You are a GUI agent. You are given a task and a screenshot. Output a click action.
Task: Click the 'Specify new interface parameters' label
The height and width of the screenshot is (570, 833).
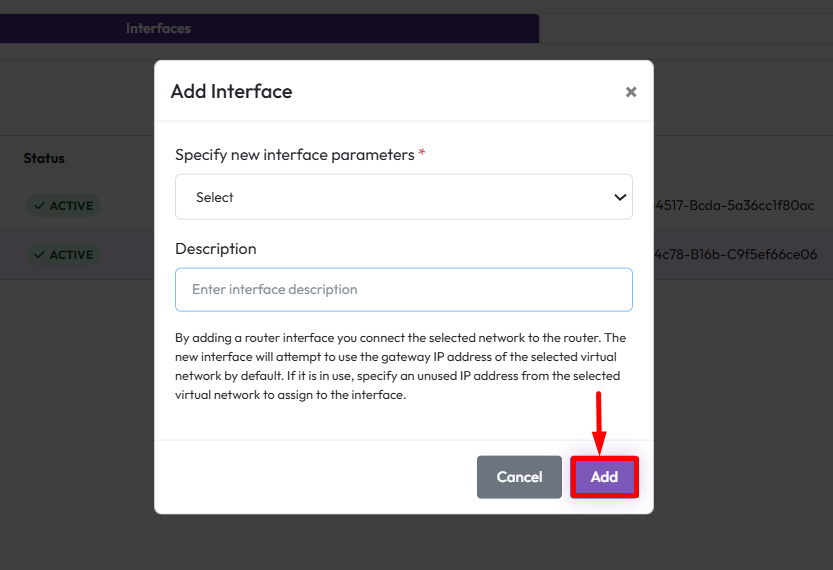coord(294,155)
